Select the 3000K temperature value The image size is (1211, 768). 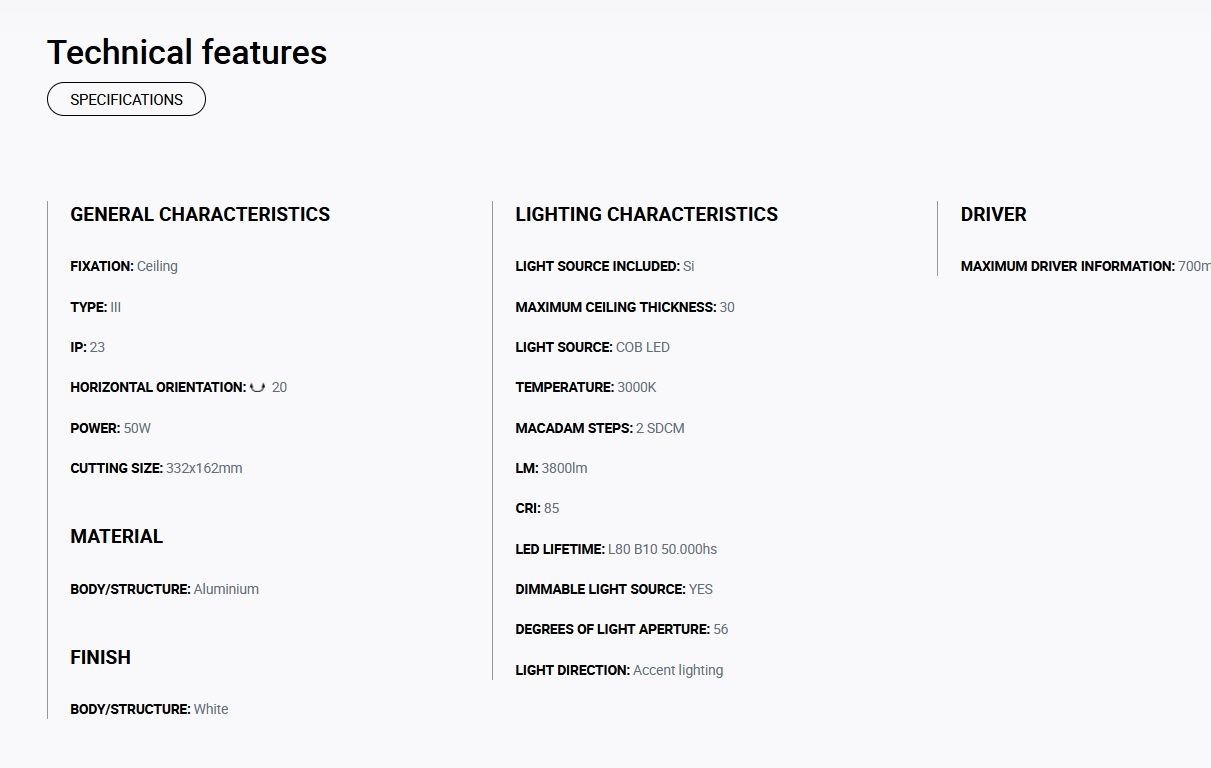coord(637,387)
